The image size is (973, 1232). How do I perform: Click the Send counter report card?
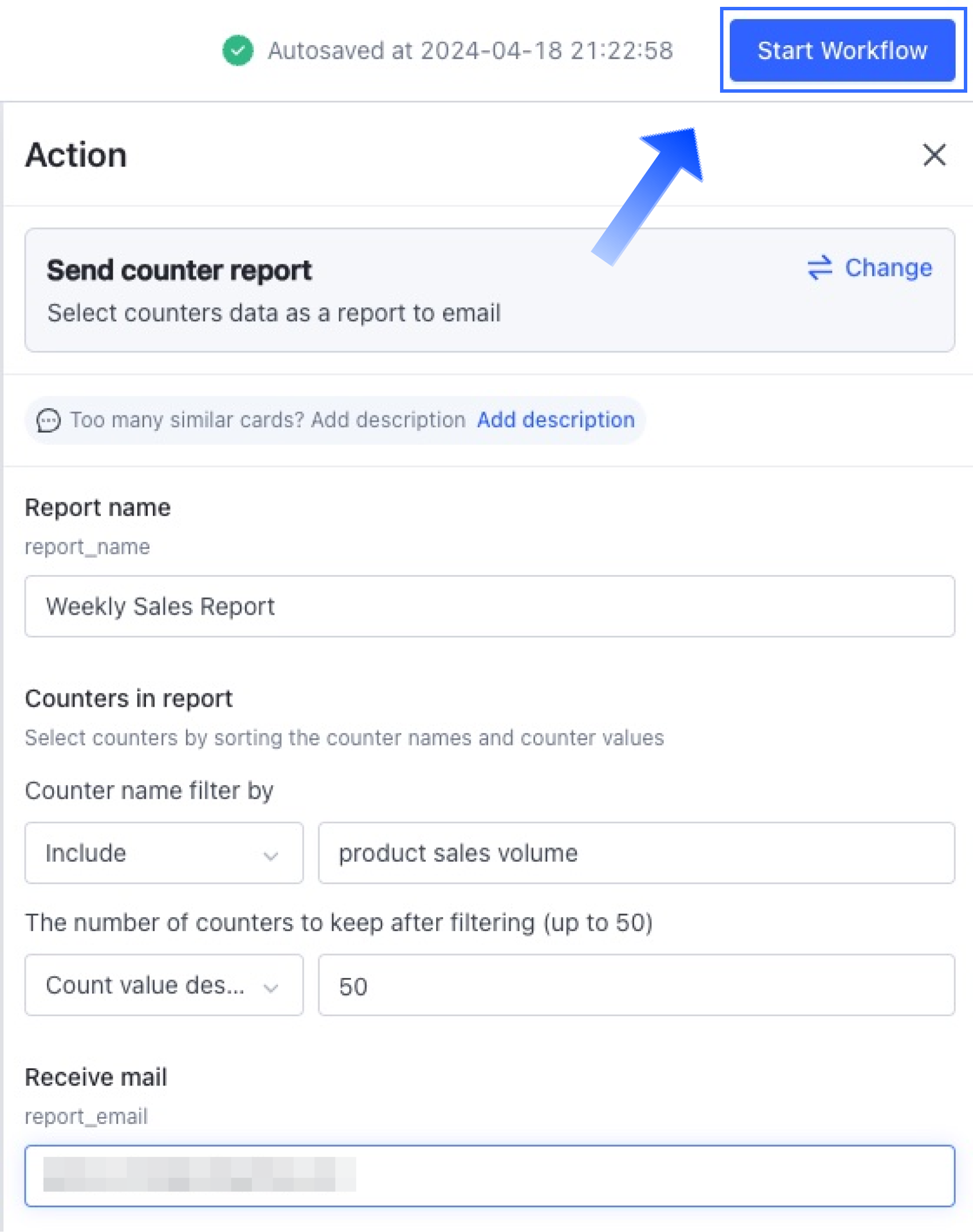489,290
